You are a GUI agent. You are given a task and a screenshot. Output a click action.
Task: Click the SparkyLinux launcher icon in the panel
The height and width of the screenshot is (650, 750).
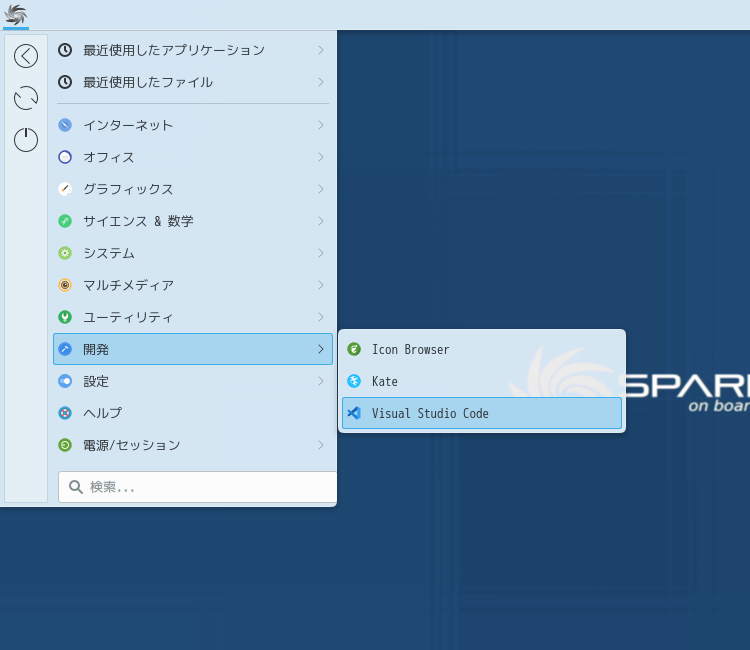16,14
